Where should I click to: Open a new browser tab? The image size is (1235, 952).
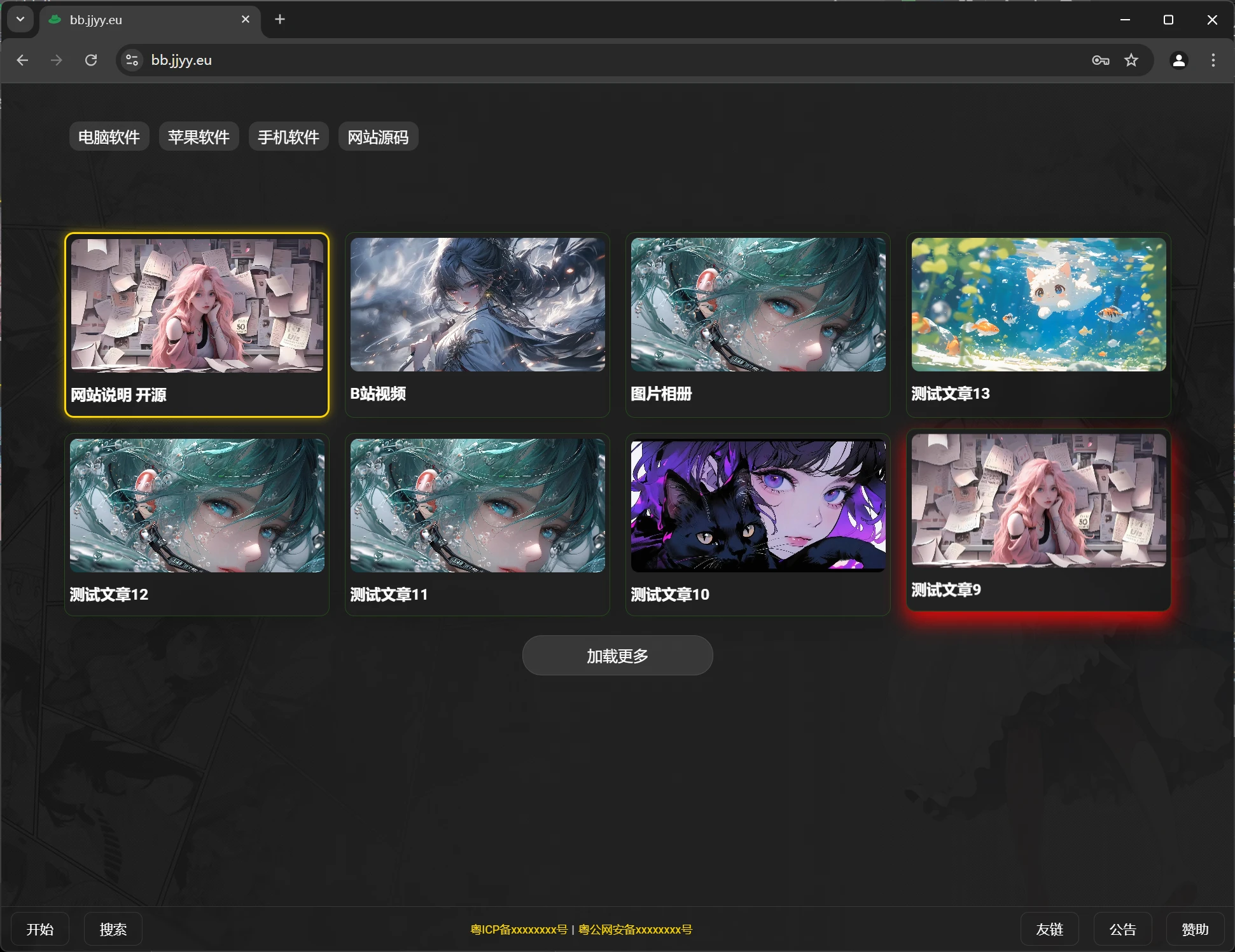(280, 19)
